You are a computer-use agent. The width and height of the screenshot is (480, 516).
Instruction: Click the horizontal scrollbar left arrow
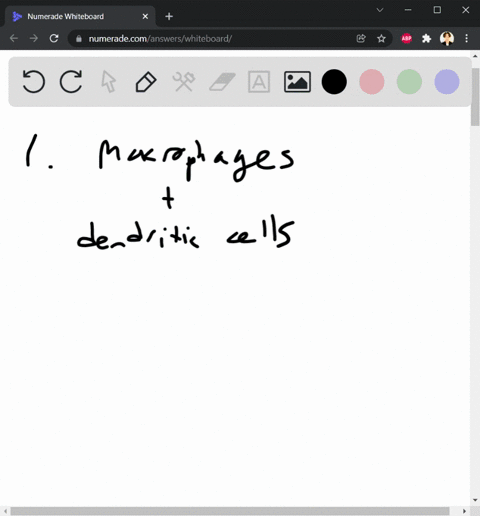[x=5, y=511]
